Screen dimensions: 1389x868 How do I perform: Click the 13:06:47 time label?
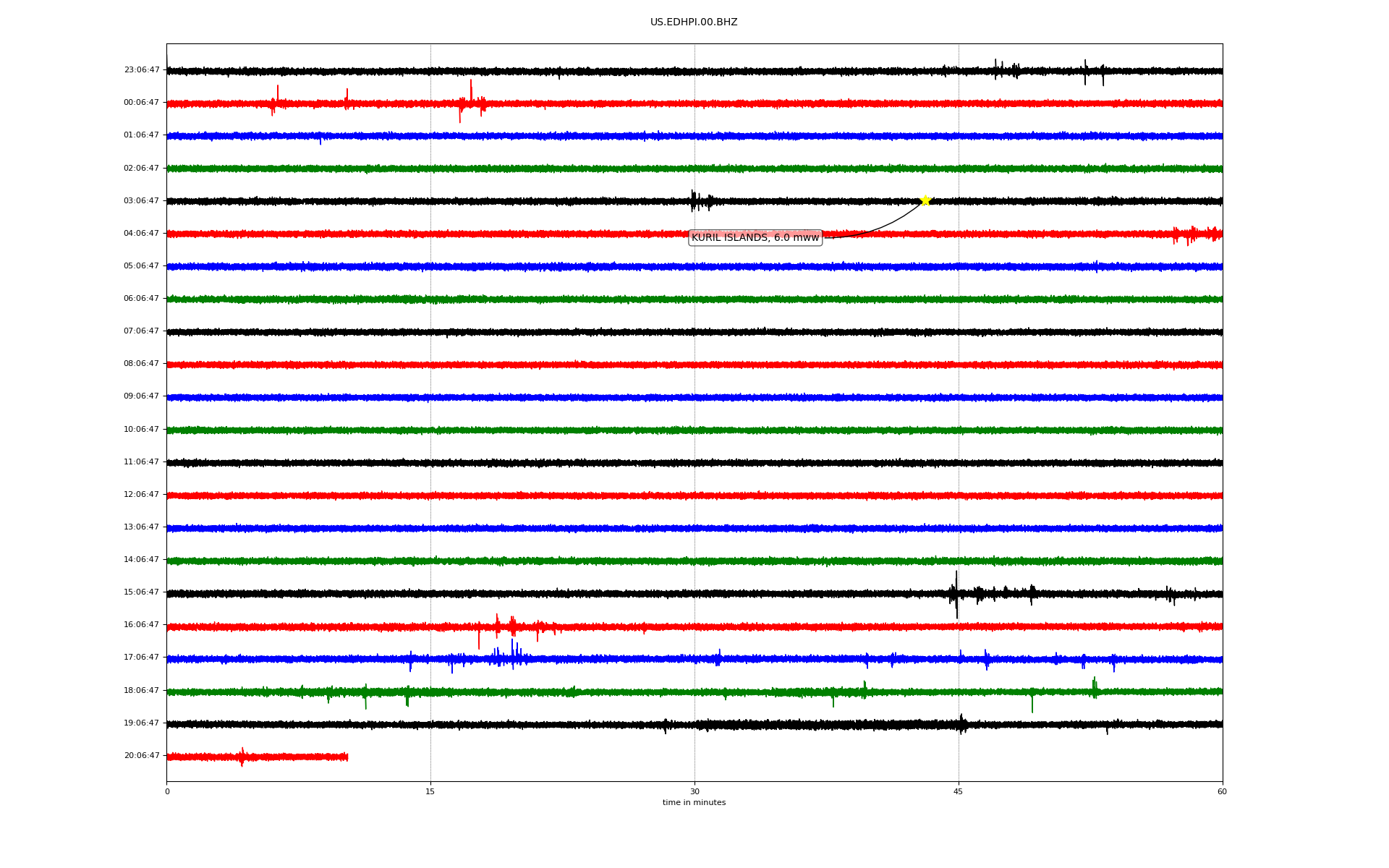[x=141, y=527]
